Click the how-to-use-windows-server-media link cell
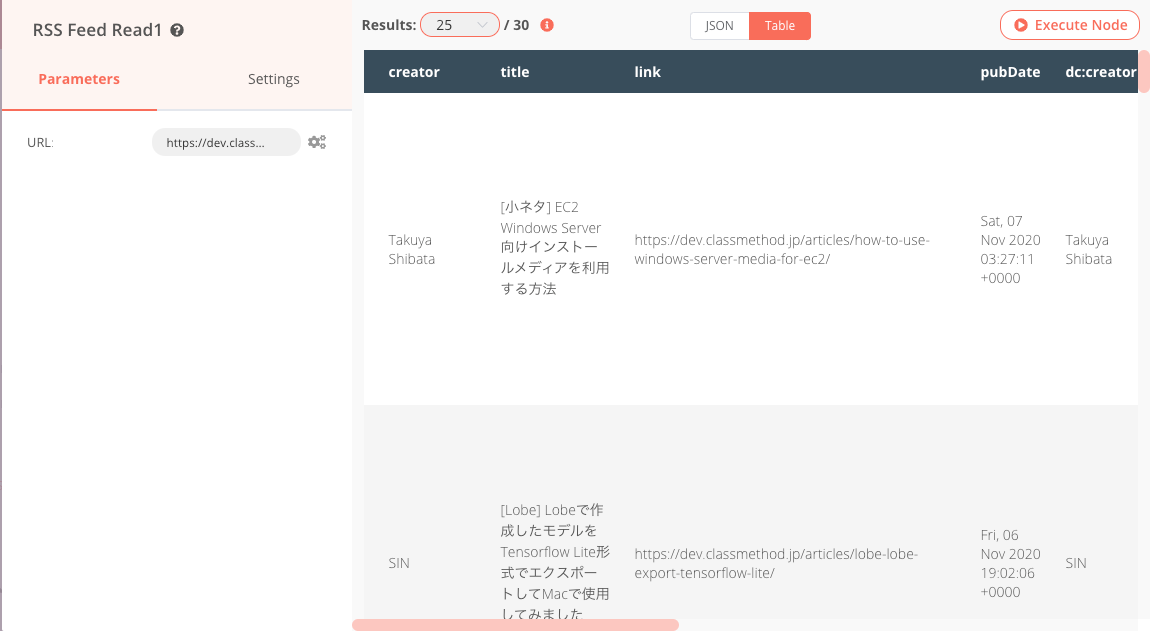This screenshot has height=631, width=1150. click(x=782, y=249)
